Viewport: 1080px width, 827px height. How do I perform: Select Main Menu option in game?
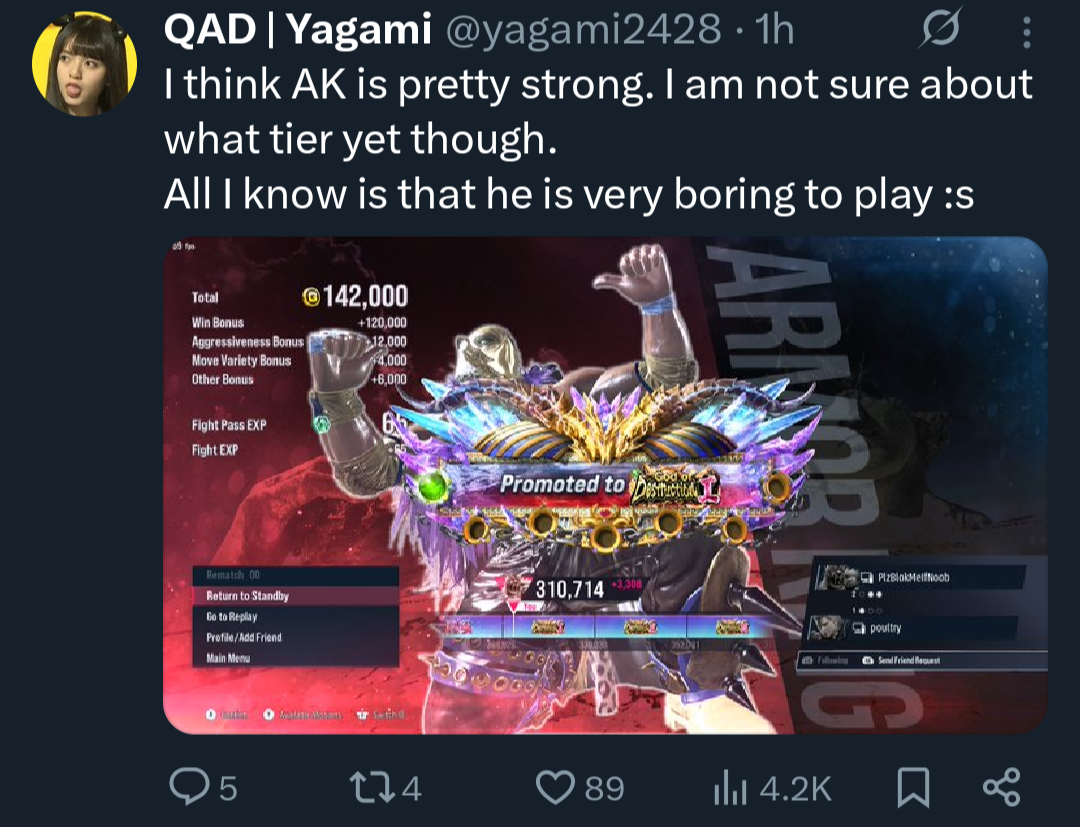[x=295, y=658]
